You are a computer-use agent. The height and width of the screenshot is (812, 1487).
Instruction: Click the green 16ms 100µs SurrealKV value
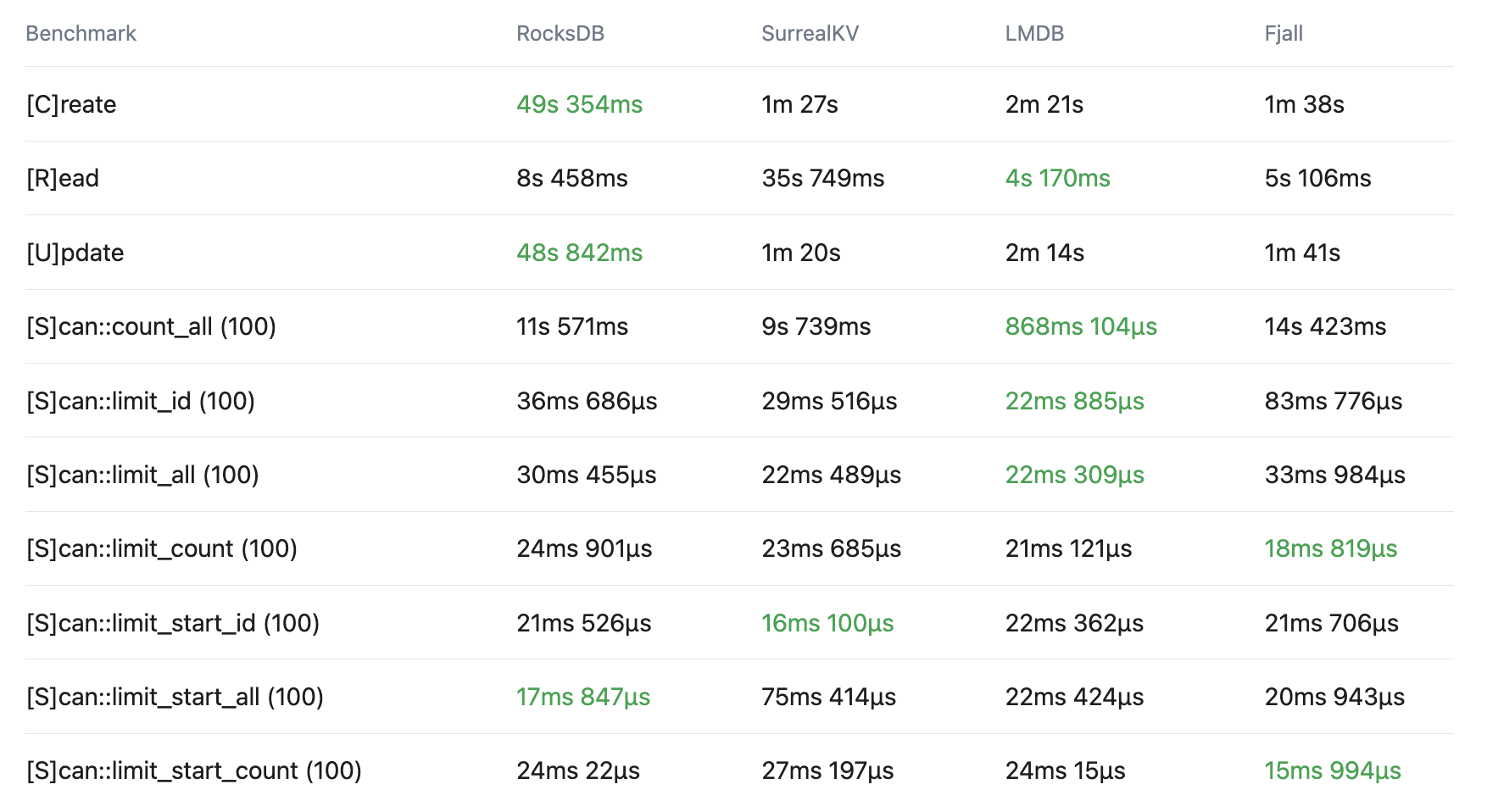[827, 623]
